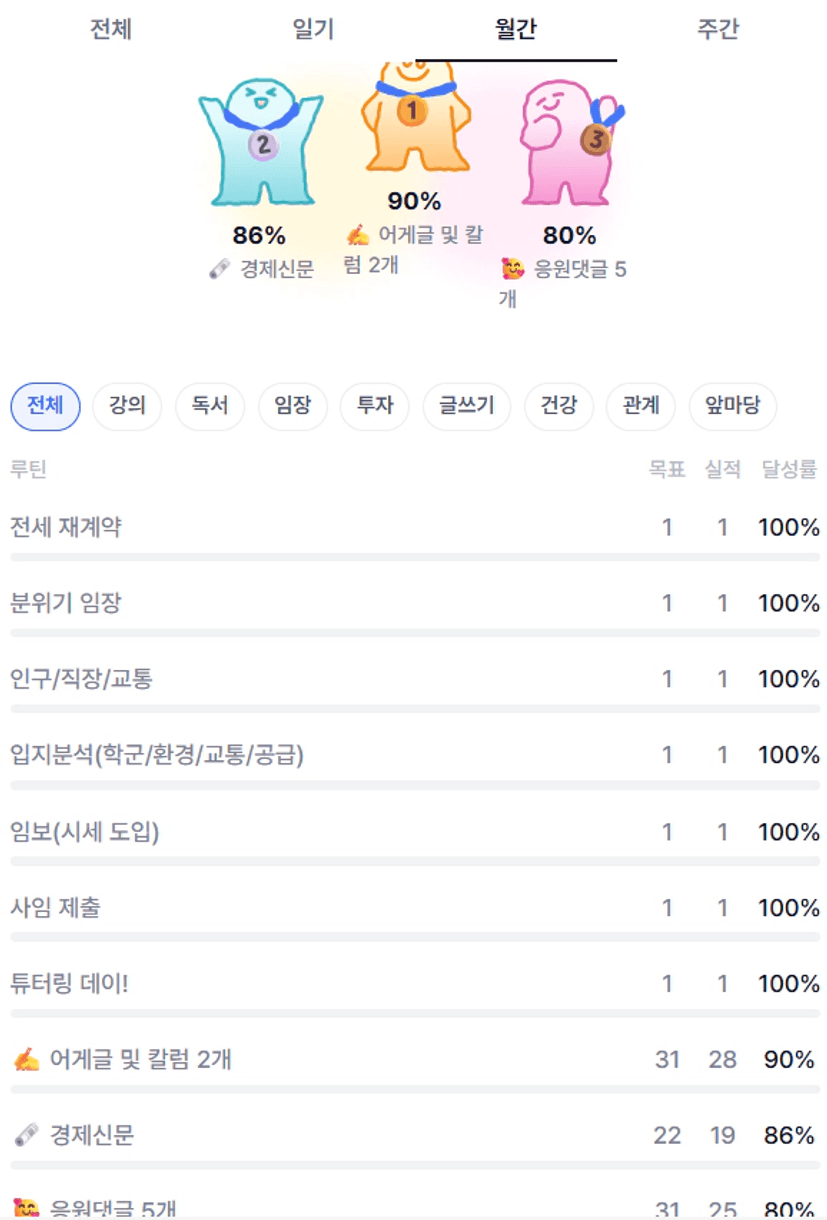Click the writing hand emoji beside 어게글 routine row
Screen dimensions: 827x1220
point(26,1059)
